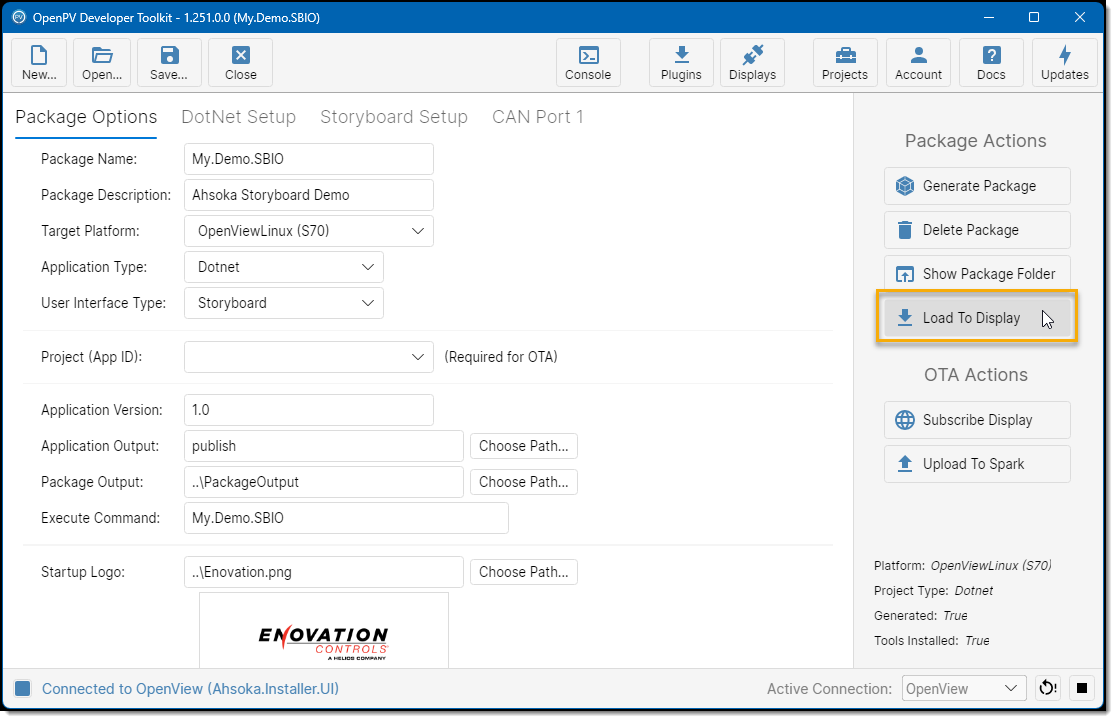
Task: Save the current package
Action: point(169,63)
